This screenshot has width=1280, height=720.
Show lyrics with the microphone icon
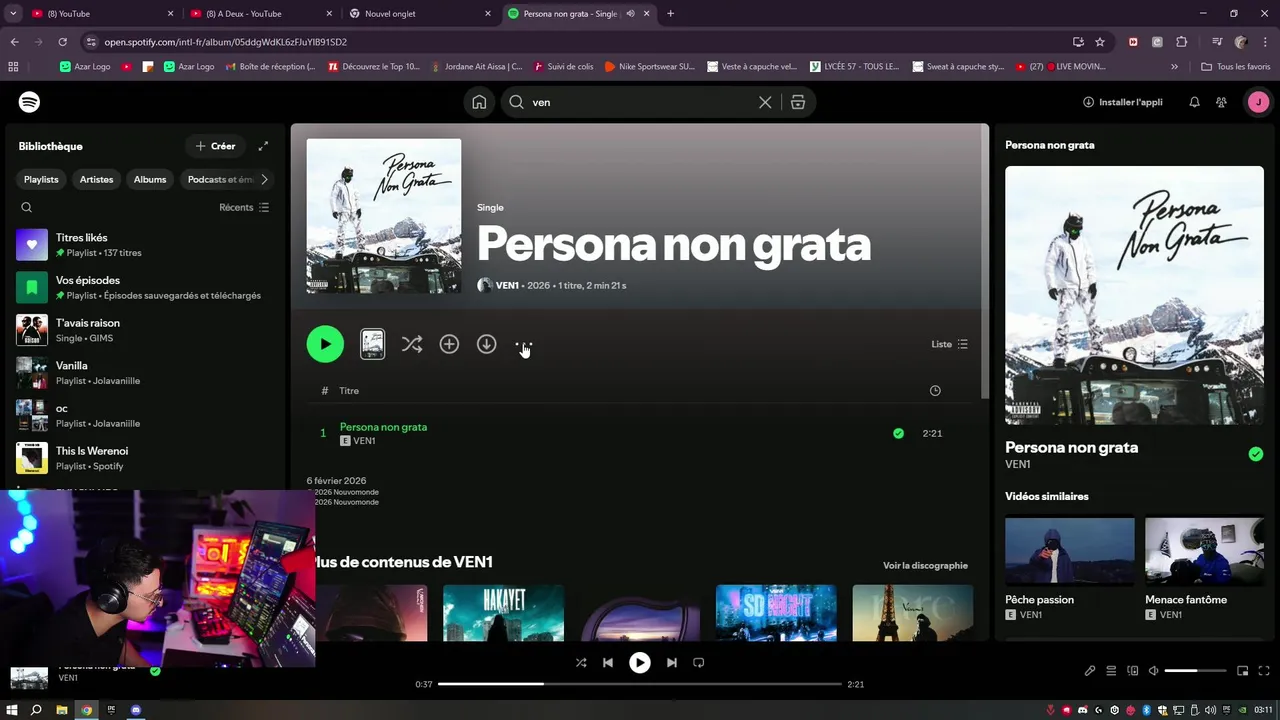1090,671
